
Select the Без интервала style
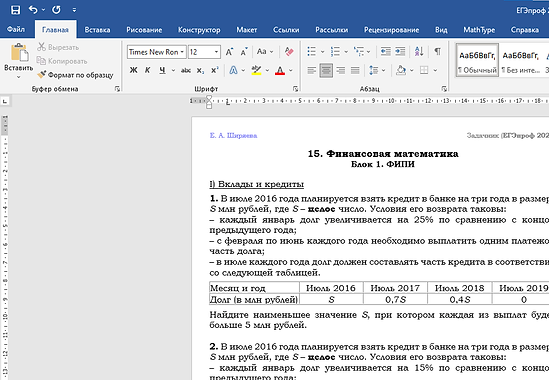520,60
